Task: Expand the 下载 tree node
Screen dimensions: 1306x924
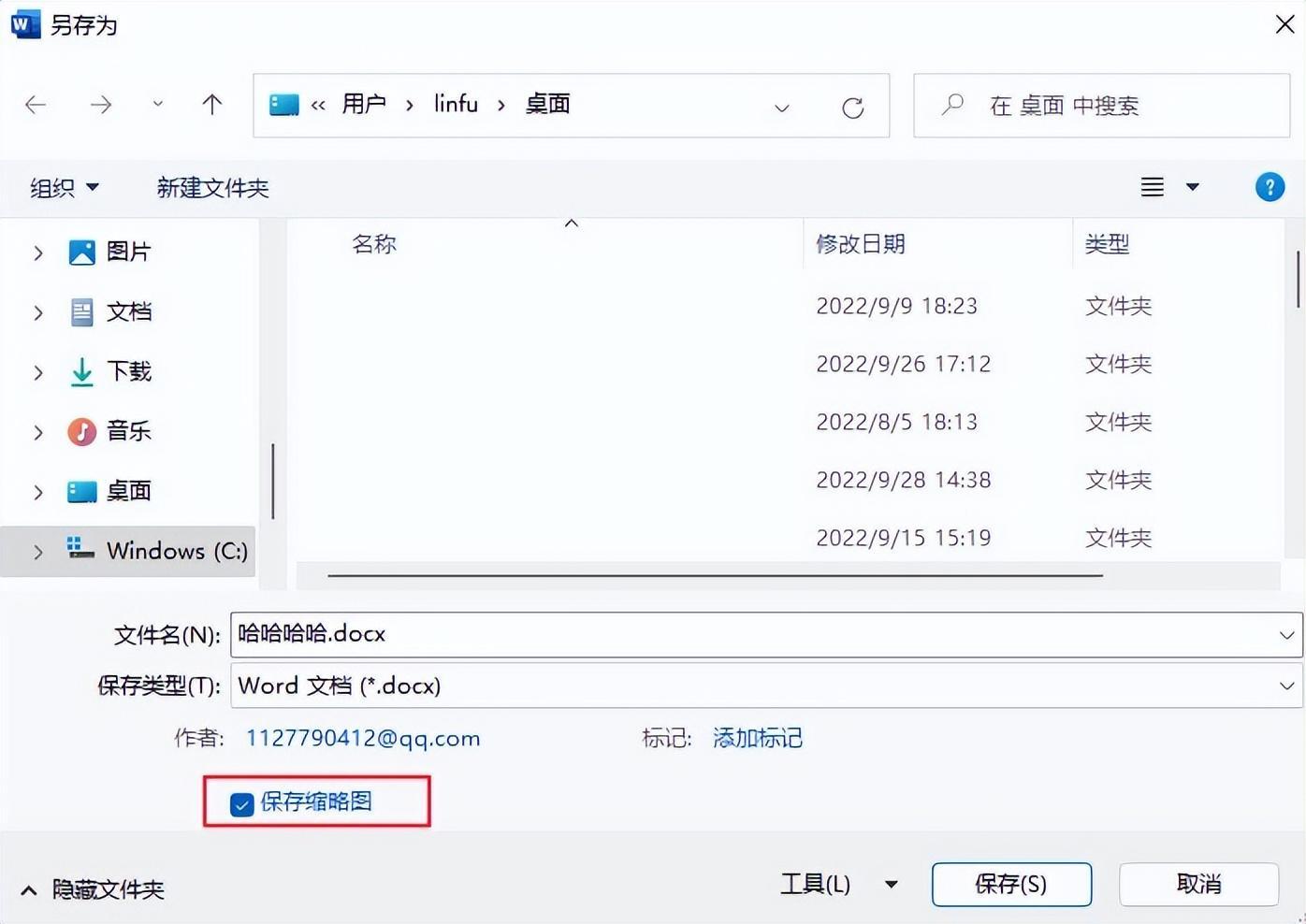Action: pyautogui.click(x=37, y=372)
